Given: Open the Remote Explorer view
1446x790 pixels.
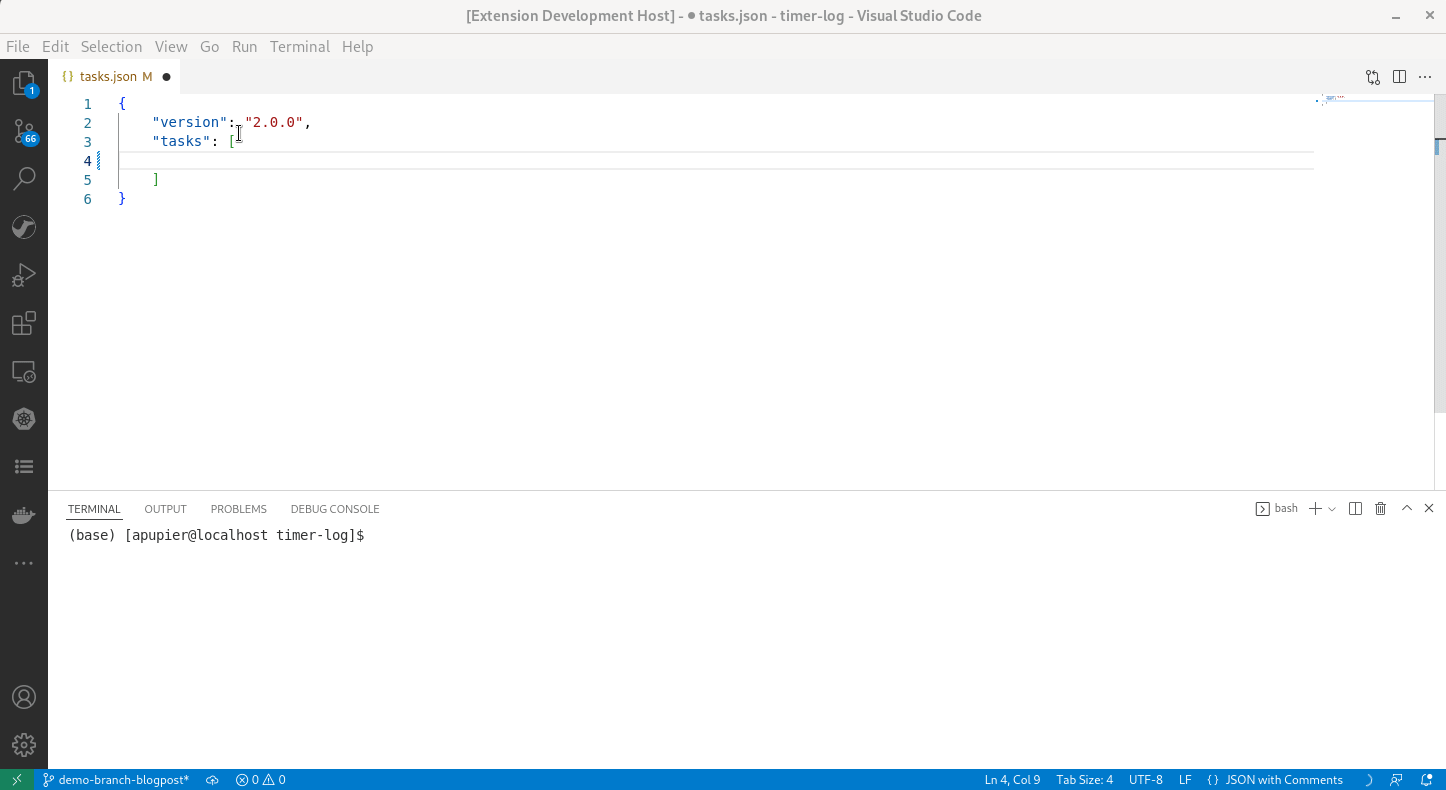Looking at the screenshot, I should click(24, 371).
